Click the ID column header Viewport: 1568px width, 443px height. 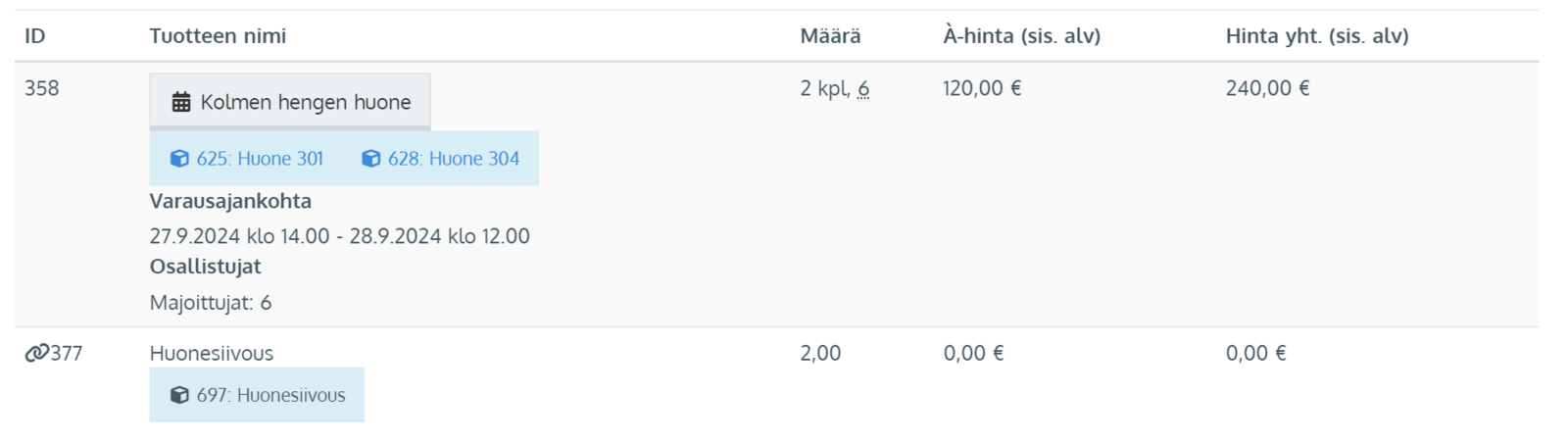tap(35, 36)
